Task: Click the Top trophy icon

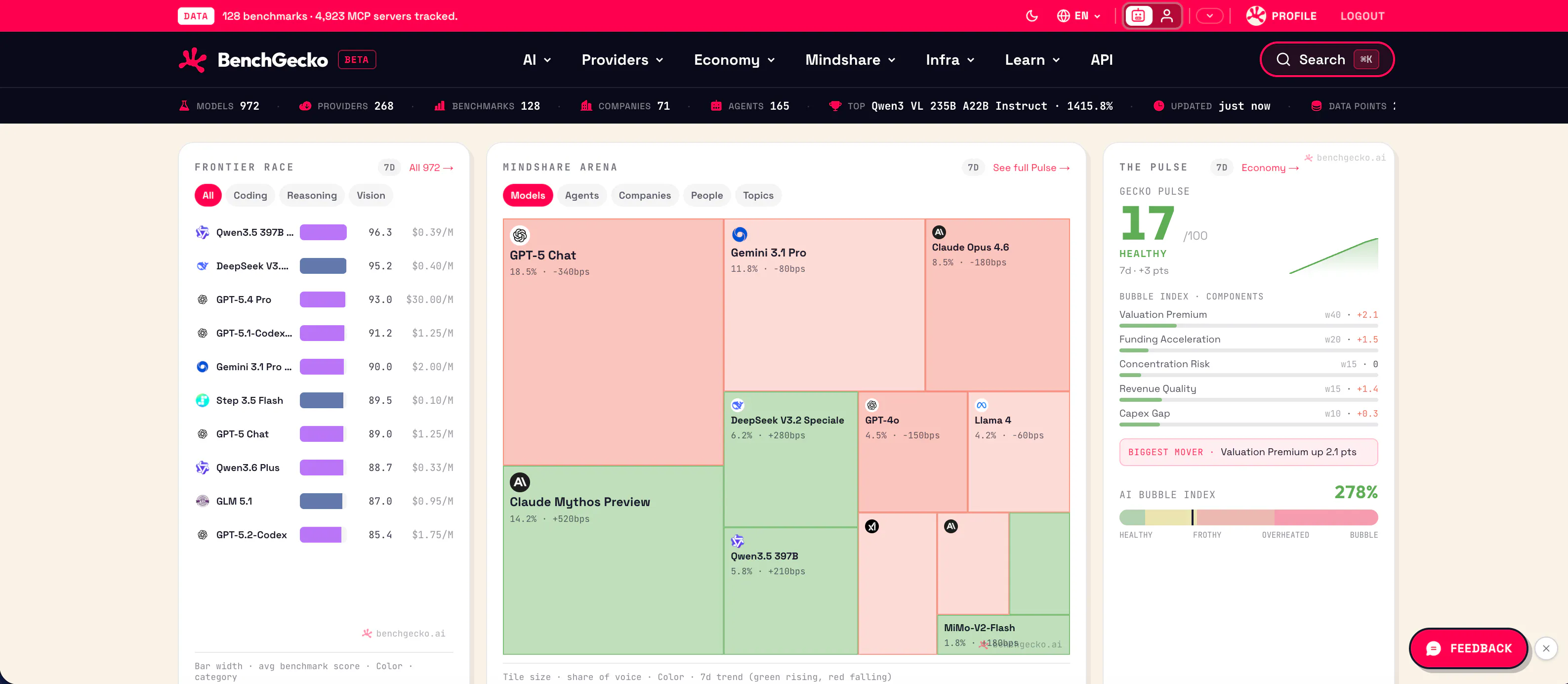Action: 835,105
